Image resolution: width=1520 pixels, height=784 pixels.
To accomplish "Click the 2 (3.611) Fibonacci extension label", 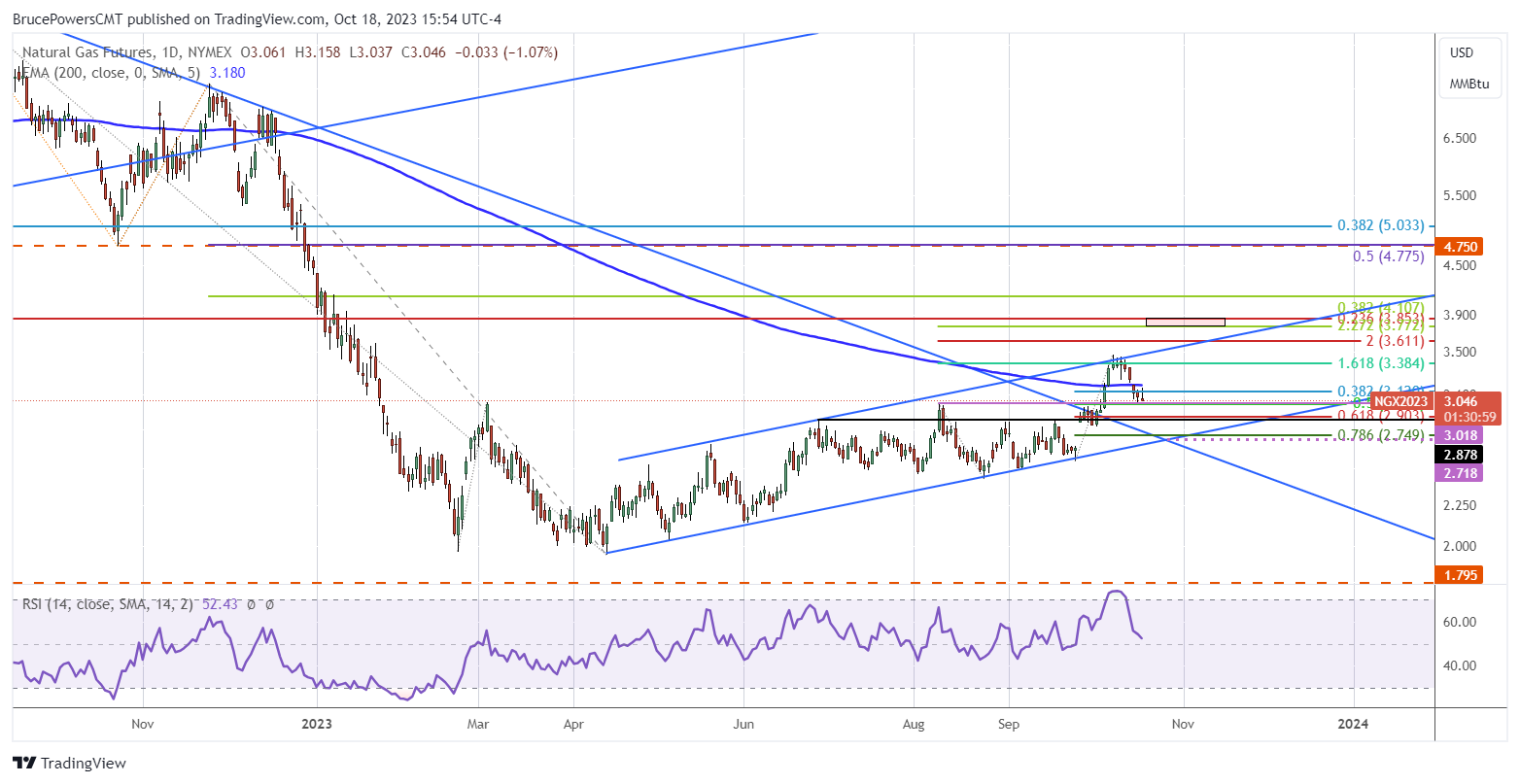I will click(x=1394, y=341).
